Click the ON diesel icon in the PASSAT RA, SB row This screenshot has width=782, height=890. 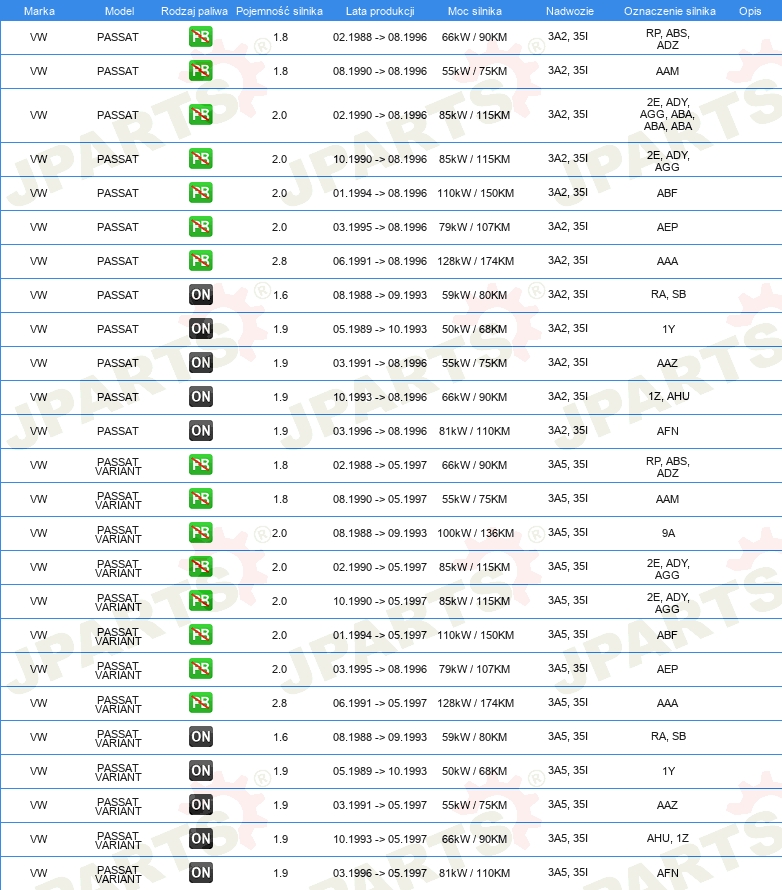click(201, 295)
